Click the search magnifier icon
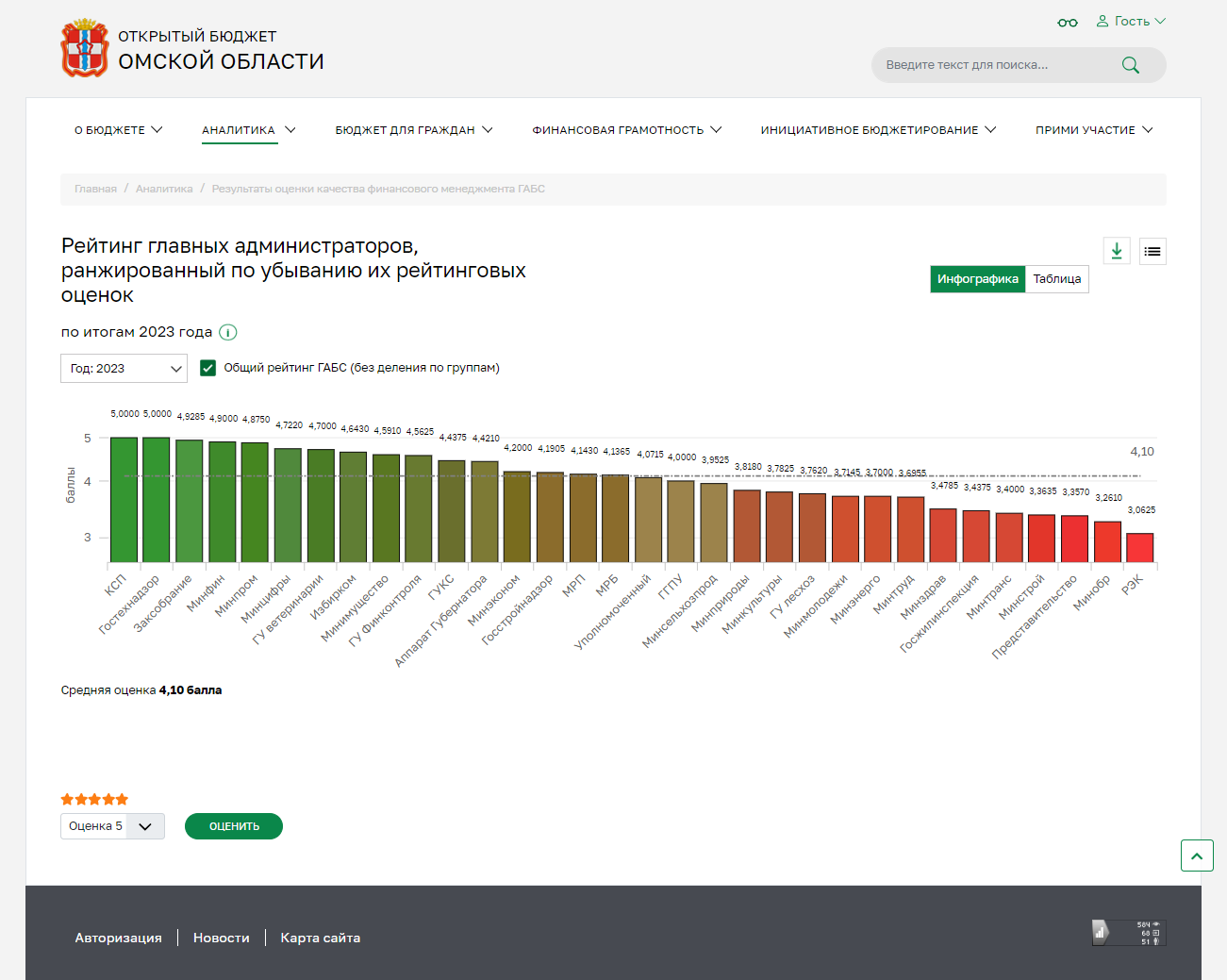The width and height of the screenshot is (1227, 980). [1130, 65]
